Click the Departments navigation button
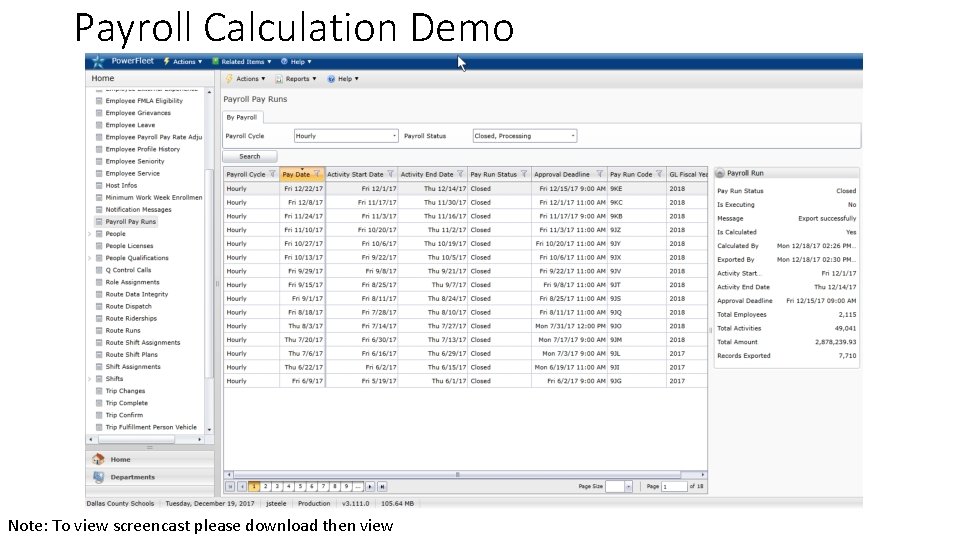This screenshot has width=960, height=540. 150,477
